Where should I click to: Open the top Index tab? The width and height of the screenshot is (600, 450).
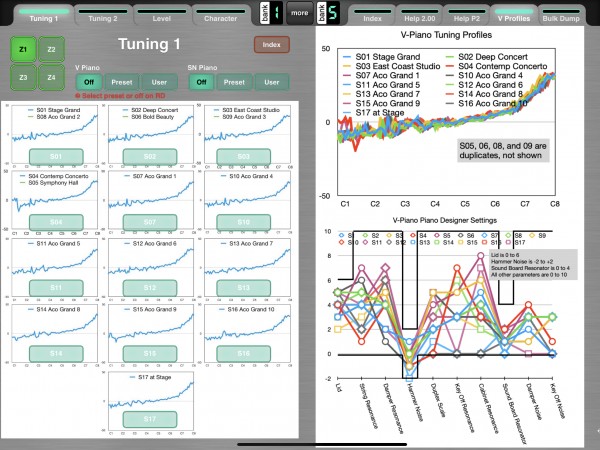372,15
